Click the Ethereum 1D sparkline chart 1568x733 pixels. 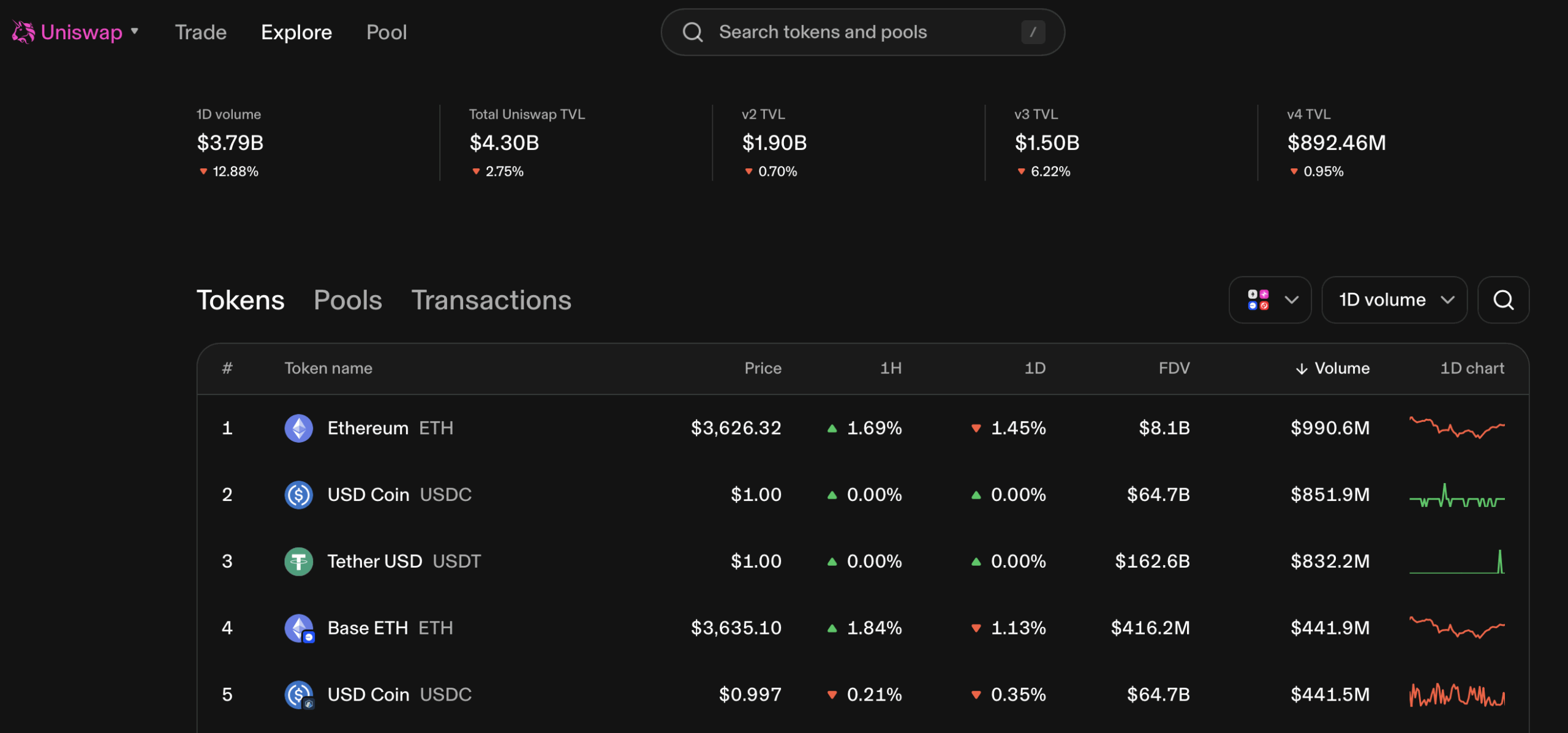pos(1457,428)
